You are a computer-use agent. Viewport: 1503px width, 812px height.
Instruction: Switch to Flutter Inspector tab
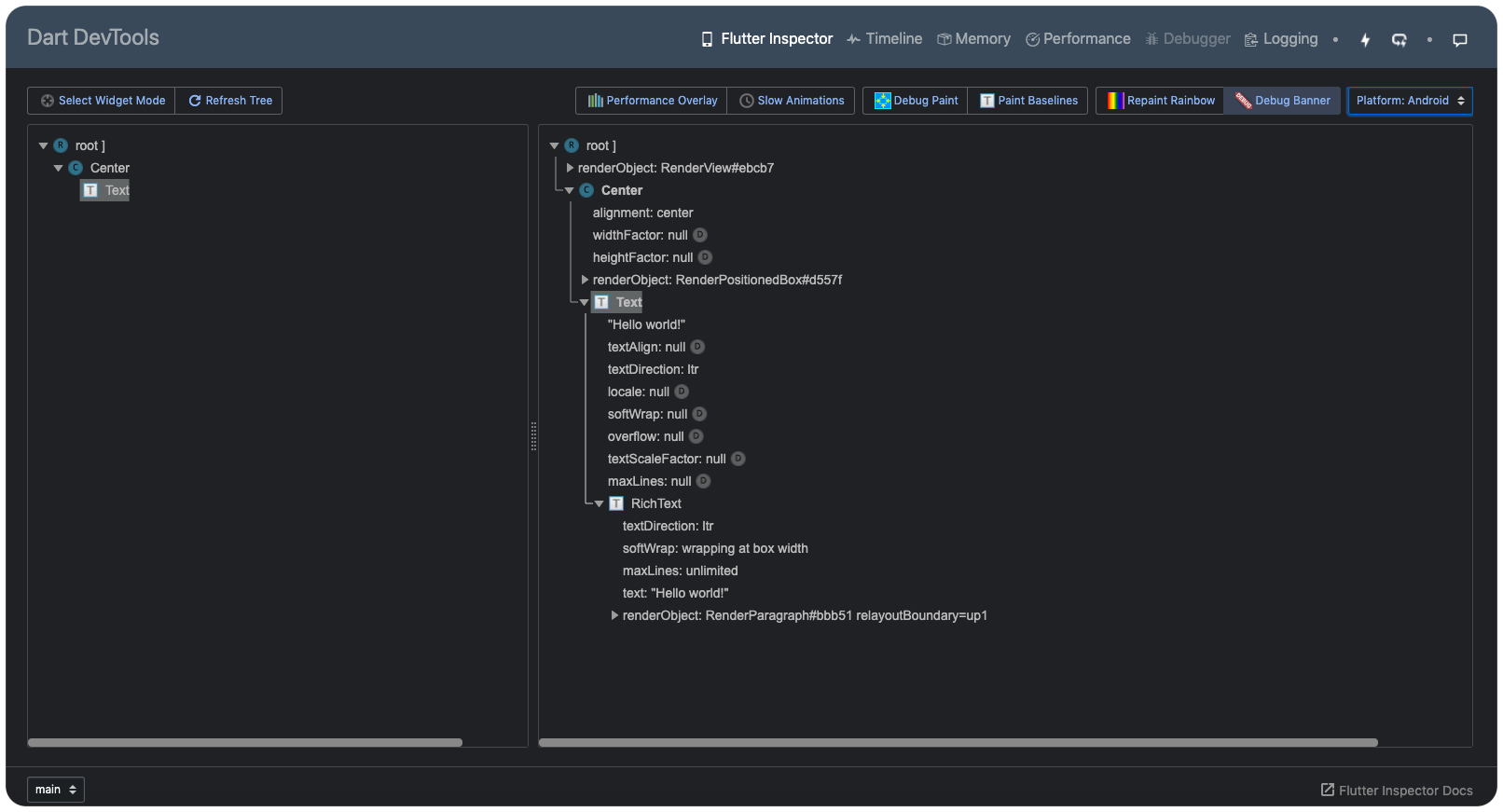tap(766, 39)
